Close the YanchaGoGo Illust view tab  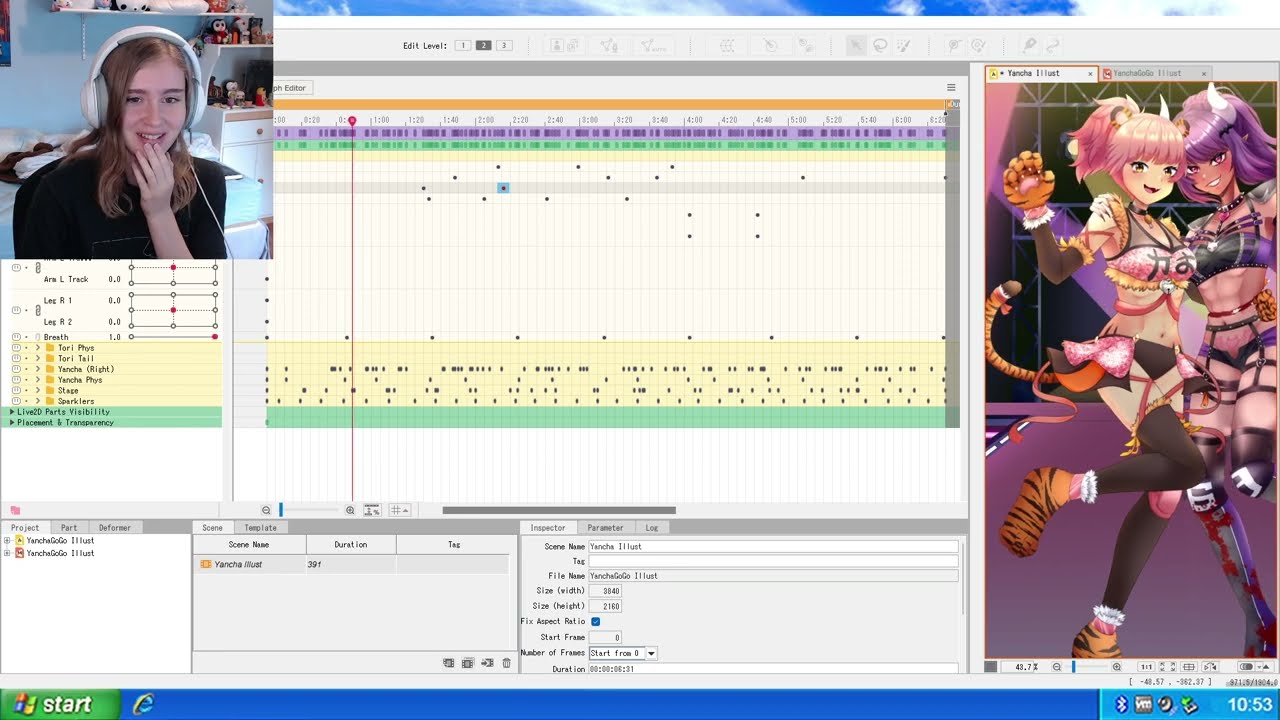click(1203, 73)
